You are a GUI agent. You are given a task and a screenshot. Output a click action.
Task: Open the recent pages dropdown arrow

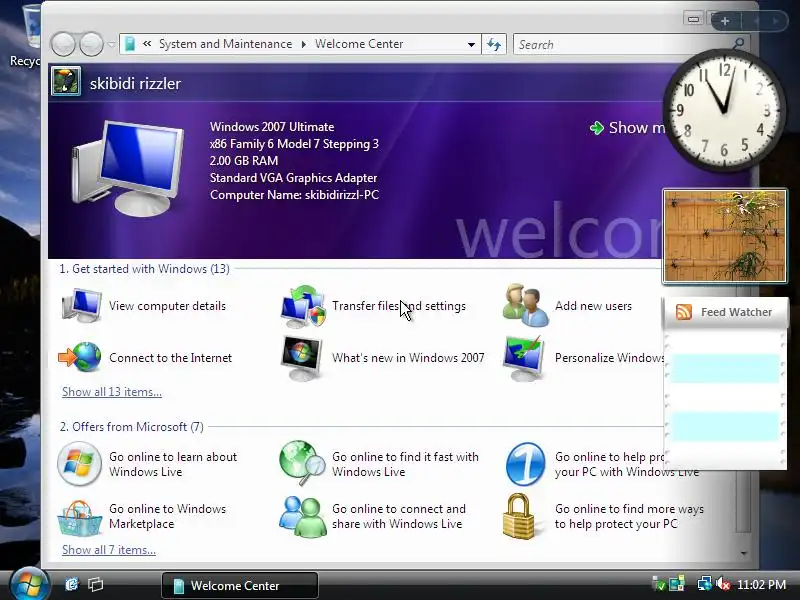[x=112, y=44]
